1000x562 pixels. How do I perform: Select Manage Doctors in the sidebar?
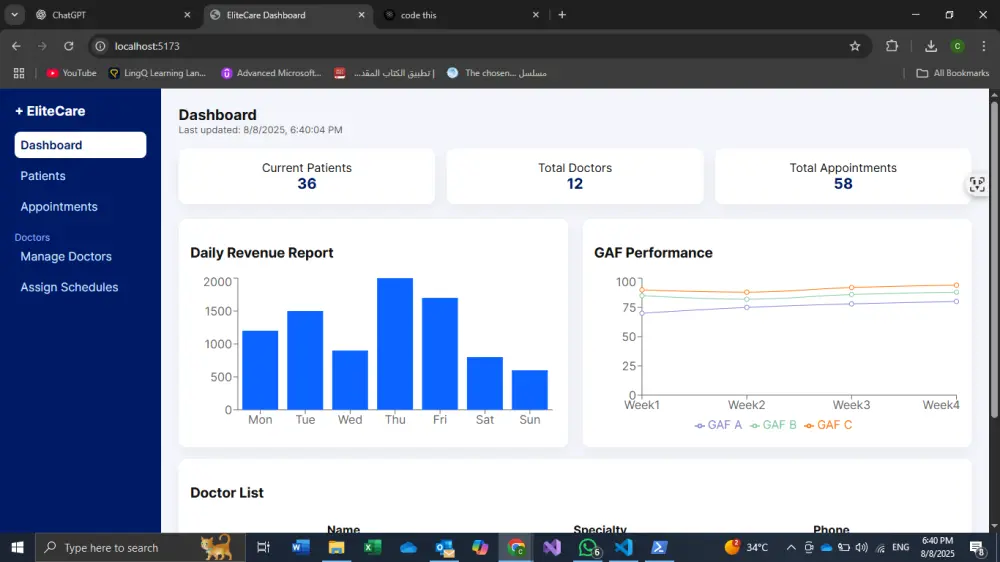coord(66,256)
